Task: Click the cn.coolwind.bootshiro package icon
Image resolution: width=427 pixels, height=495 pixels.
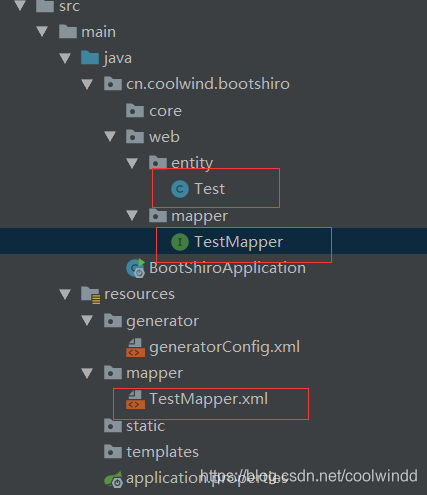Action: click(113, 84)
